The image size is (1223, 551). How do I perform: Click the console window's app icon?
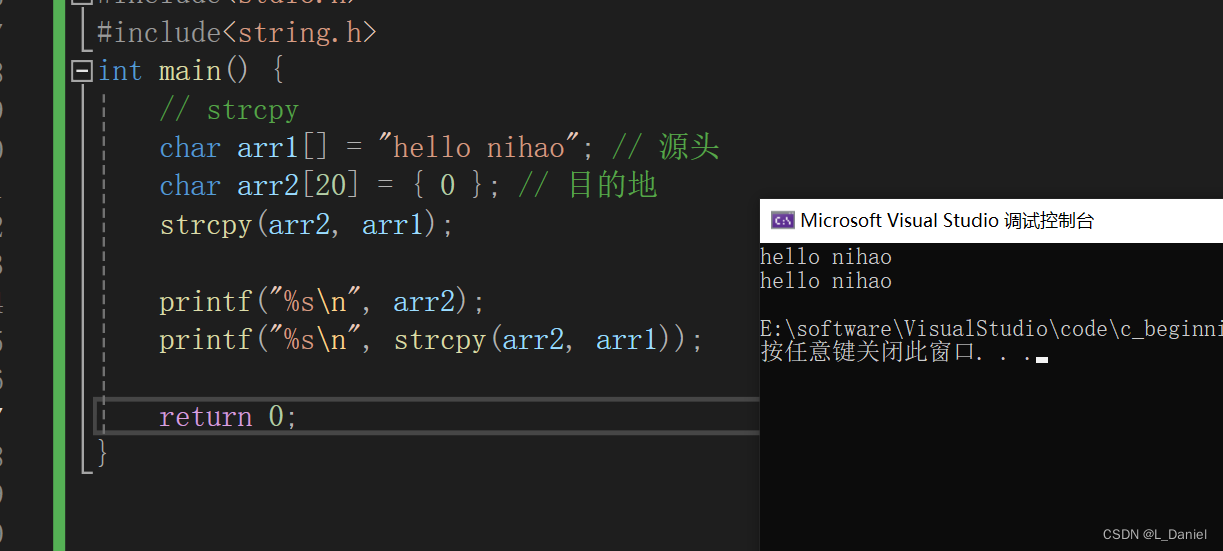tap(783, 221)
